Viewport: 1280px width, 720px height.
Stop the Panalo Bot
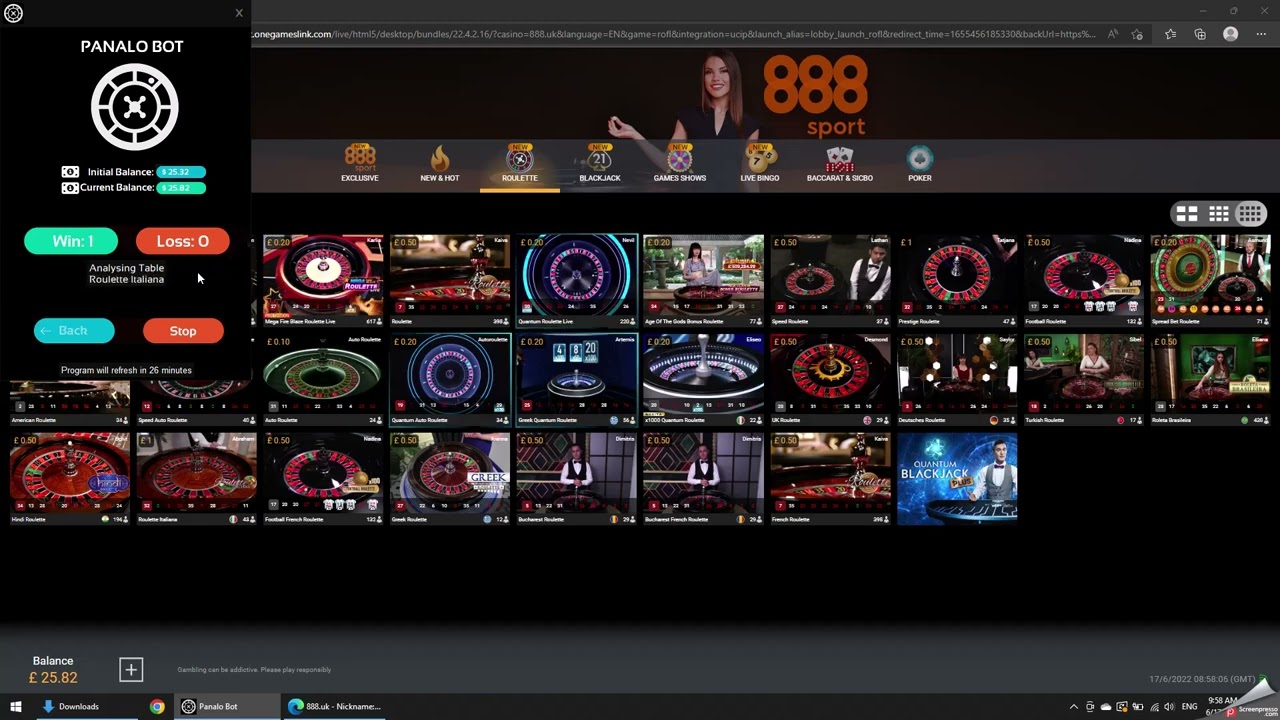183,331
